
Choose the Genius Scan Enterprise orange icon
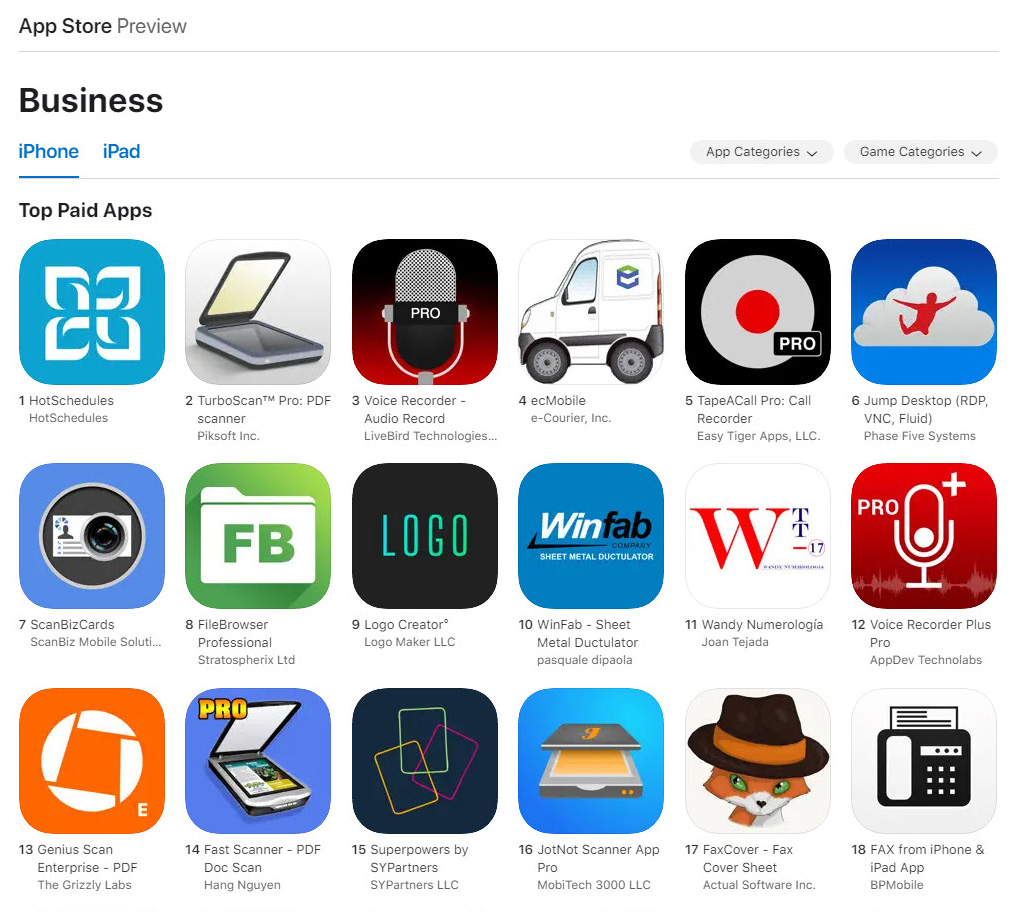(x=92, y=761)
